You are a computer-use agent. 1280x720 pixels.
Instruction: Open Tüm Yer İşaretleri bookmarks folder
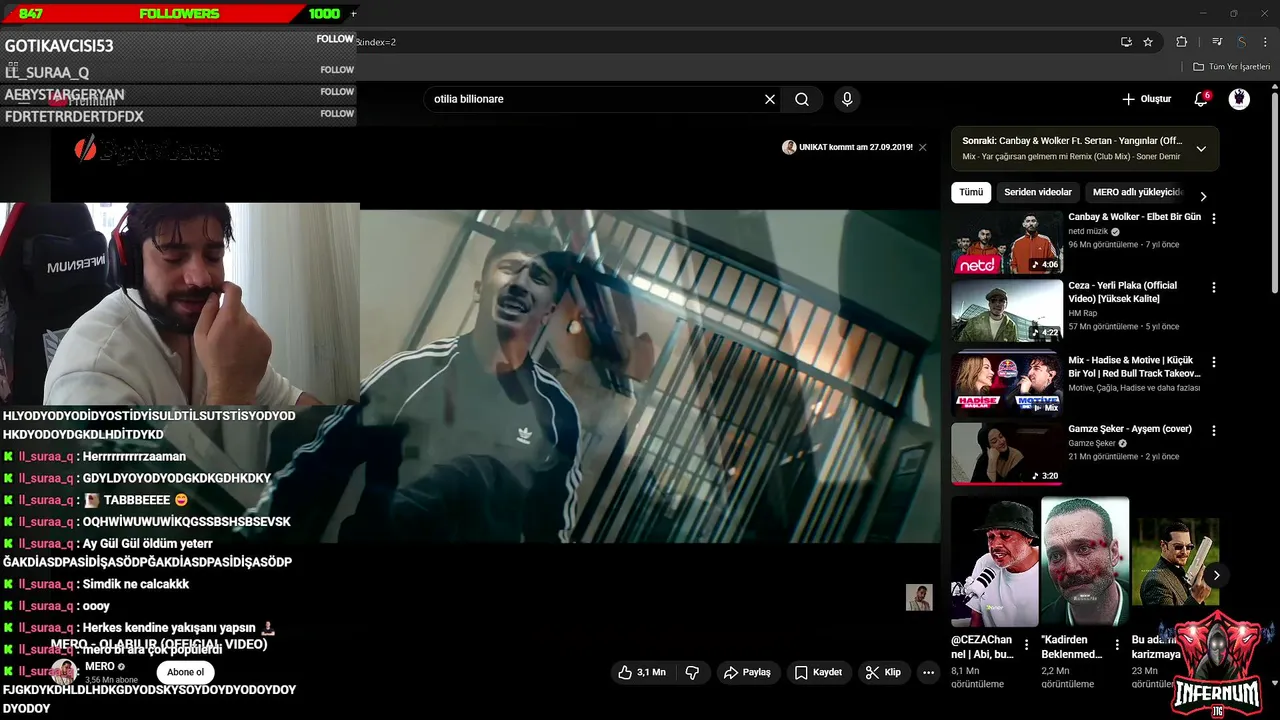coord(1232,67)
